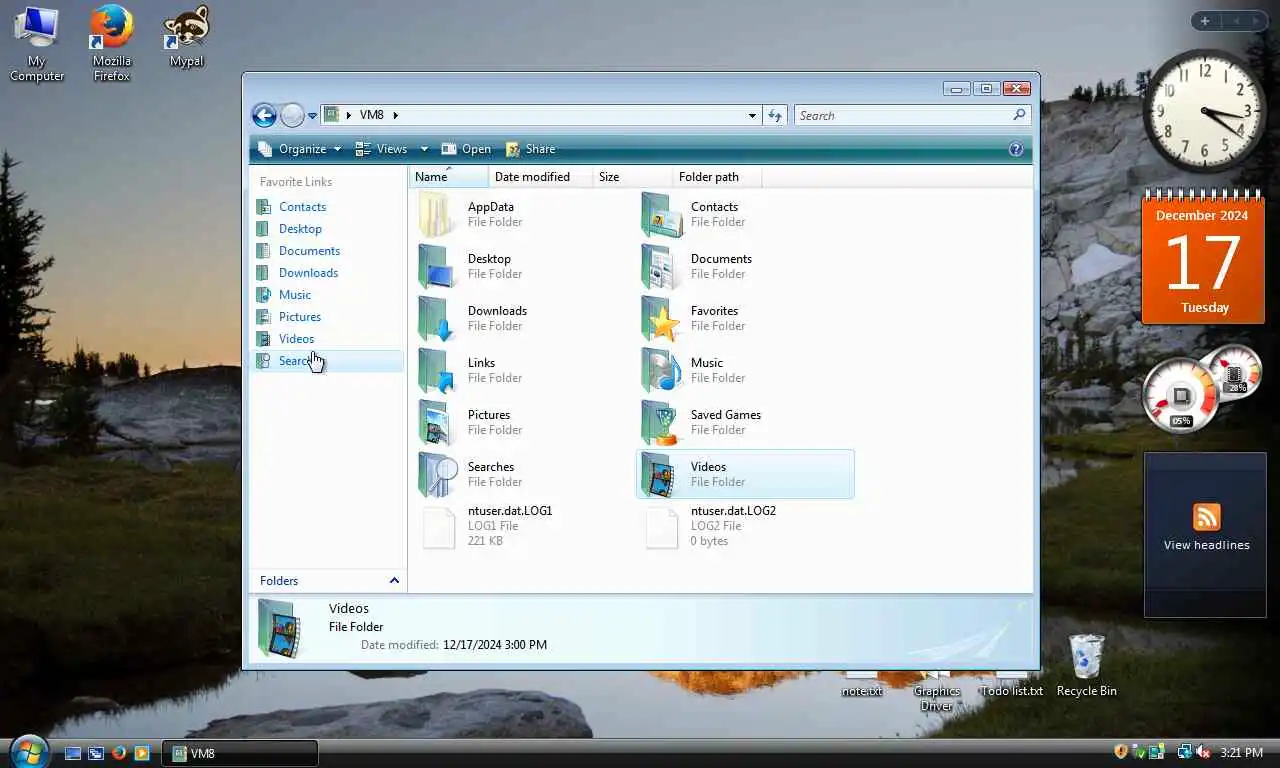Select the Contacts folder icon in file list

(x=661, y=214)
